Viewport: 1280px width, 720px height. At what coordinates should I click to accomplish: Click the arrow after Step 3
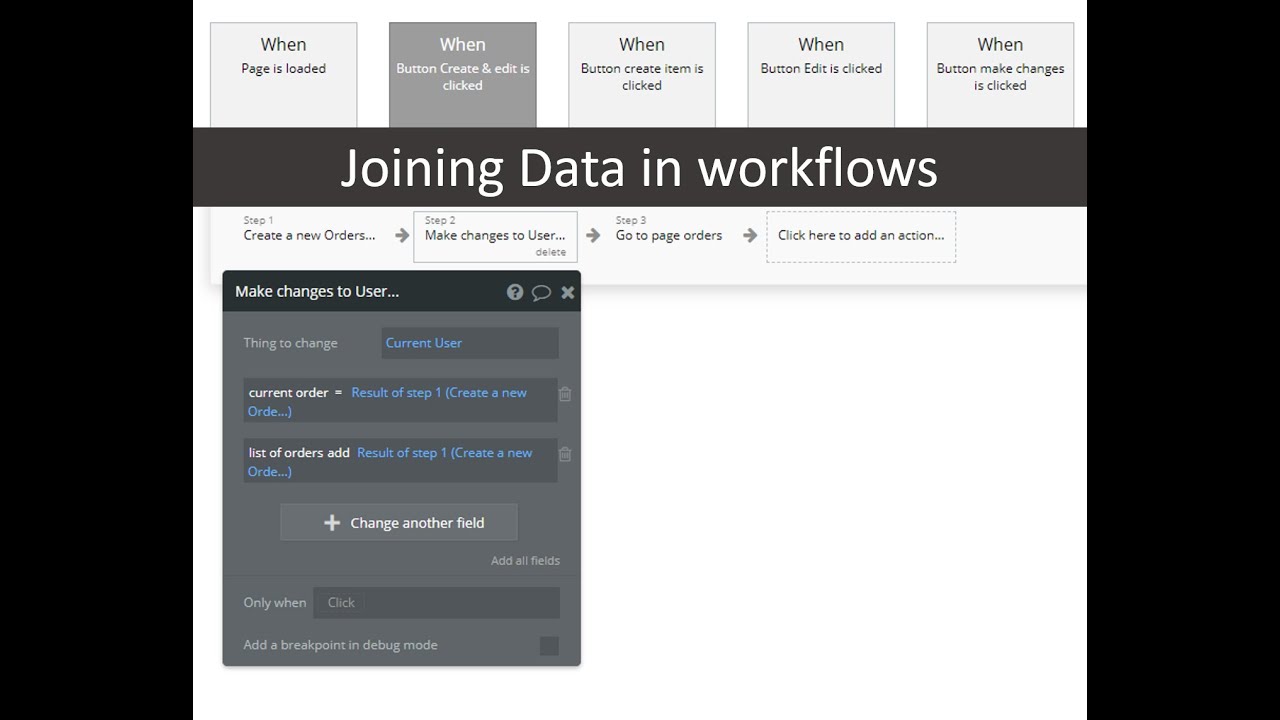click(749, 236)
